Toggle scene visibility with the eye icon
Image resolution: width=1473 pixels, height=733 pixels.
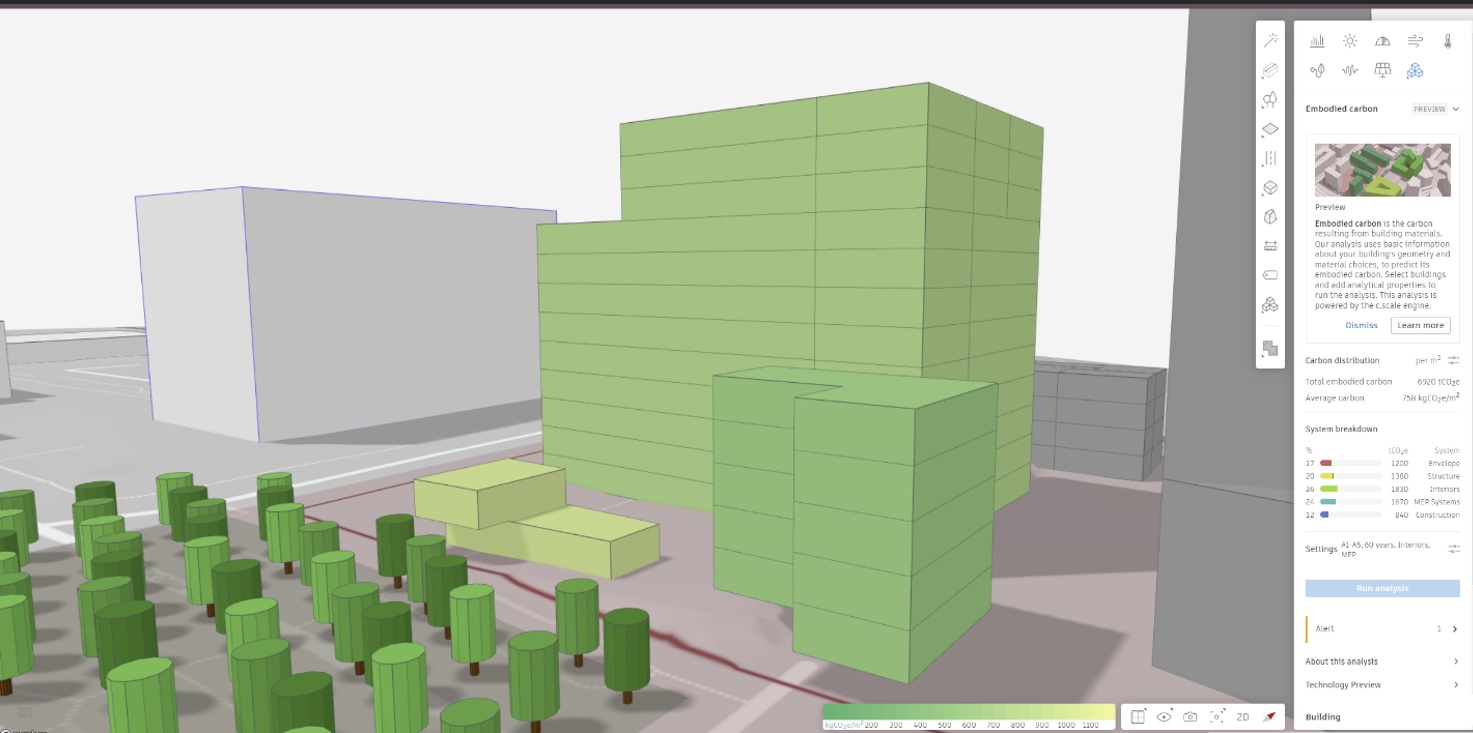pyautogui.click(x=1163, y=716)
